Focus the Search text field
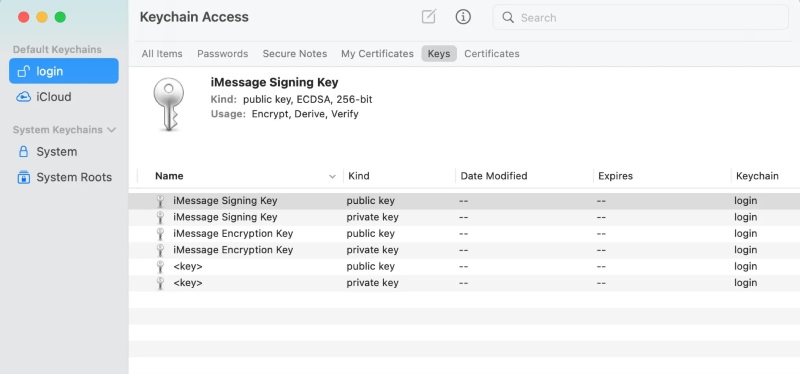This screenshot has height=374, width=800. (x=640, y=17)
